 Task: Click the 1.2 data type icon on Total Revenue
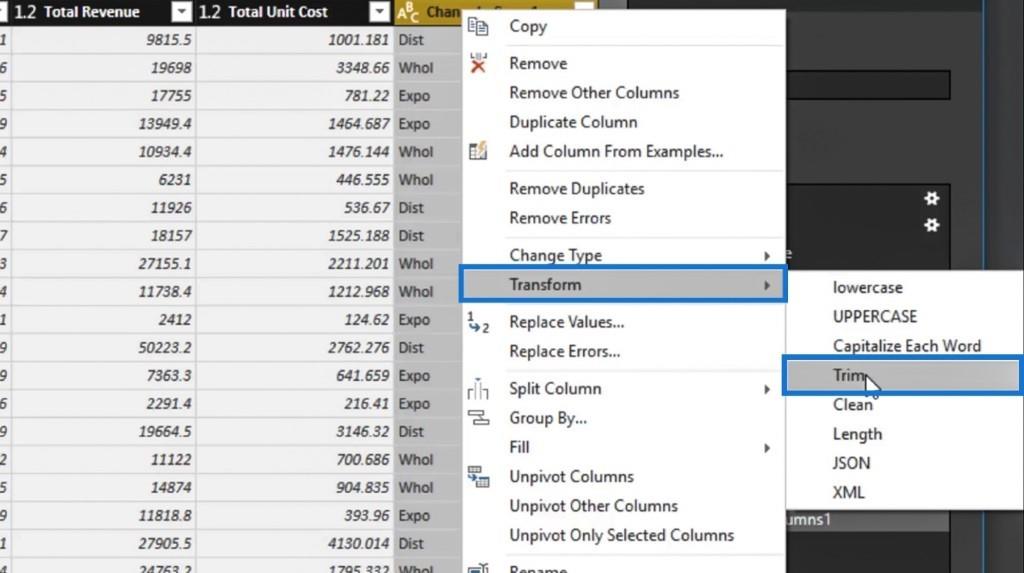[25, 12]
